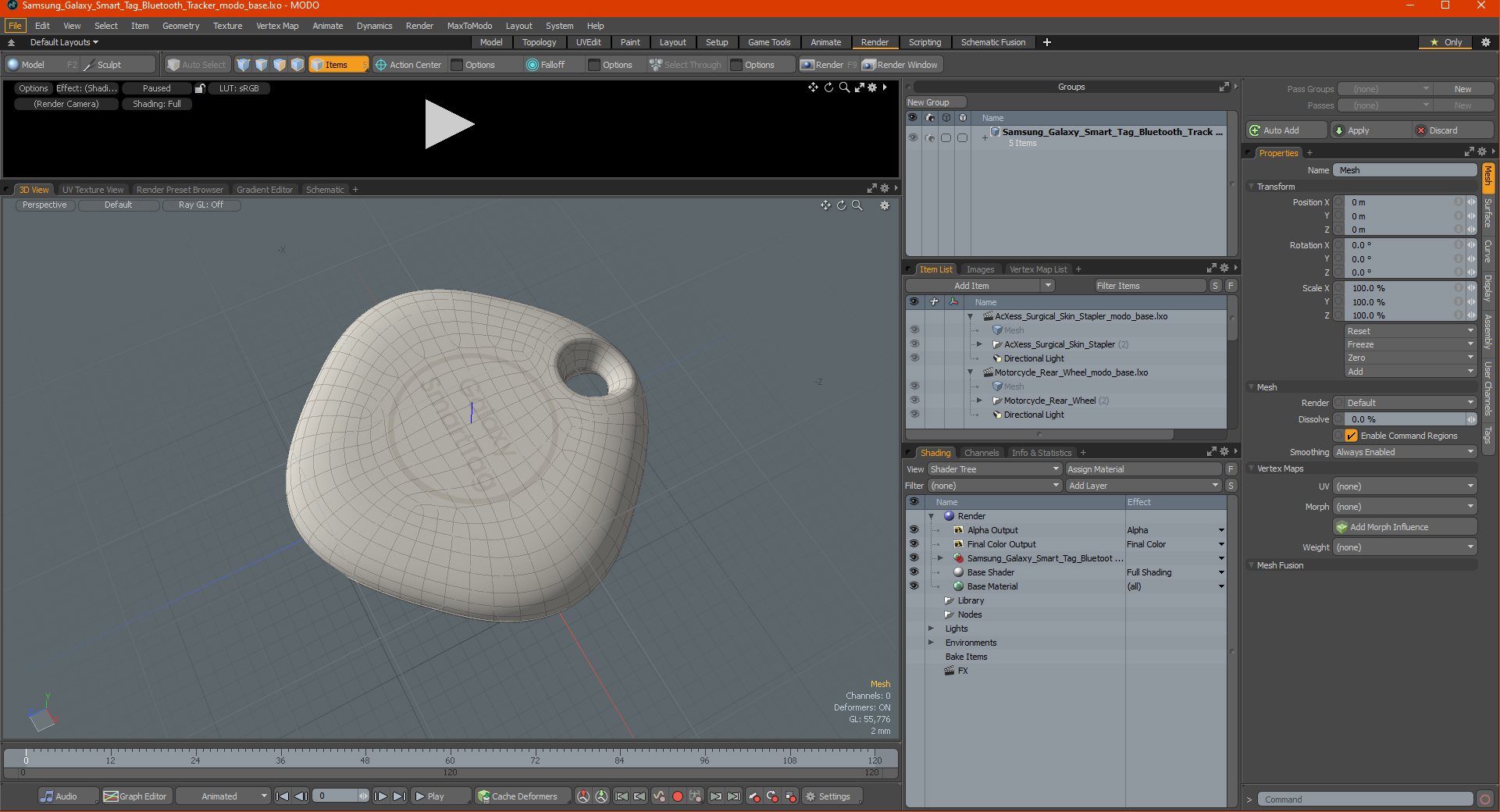1500x812 pixels.
Task: Switch to Channels tab
Action: [x=982, y=453]
